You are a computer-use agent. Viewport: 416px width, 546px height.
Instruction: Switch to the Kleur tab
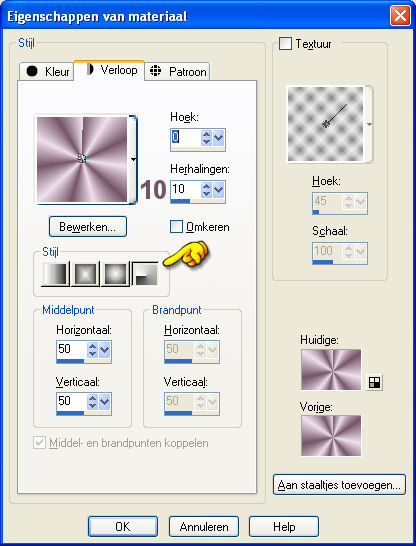point(47,71)
